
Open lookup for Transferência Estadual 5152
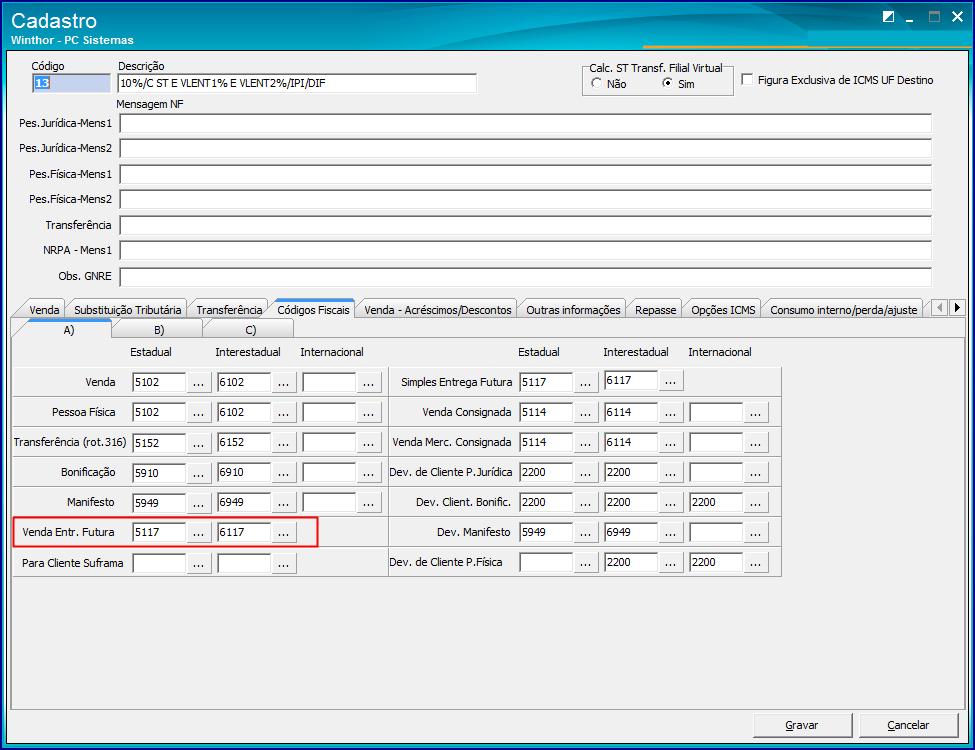198,443
